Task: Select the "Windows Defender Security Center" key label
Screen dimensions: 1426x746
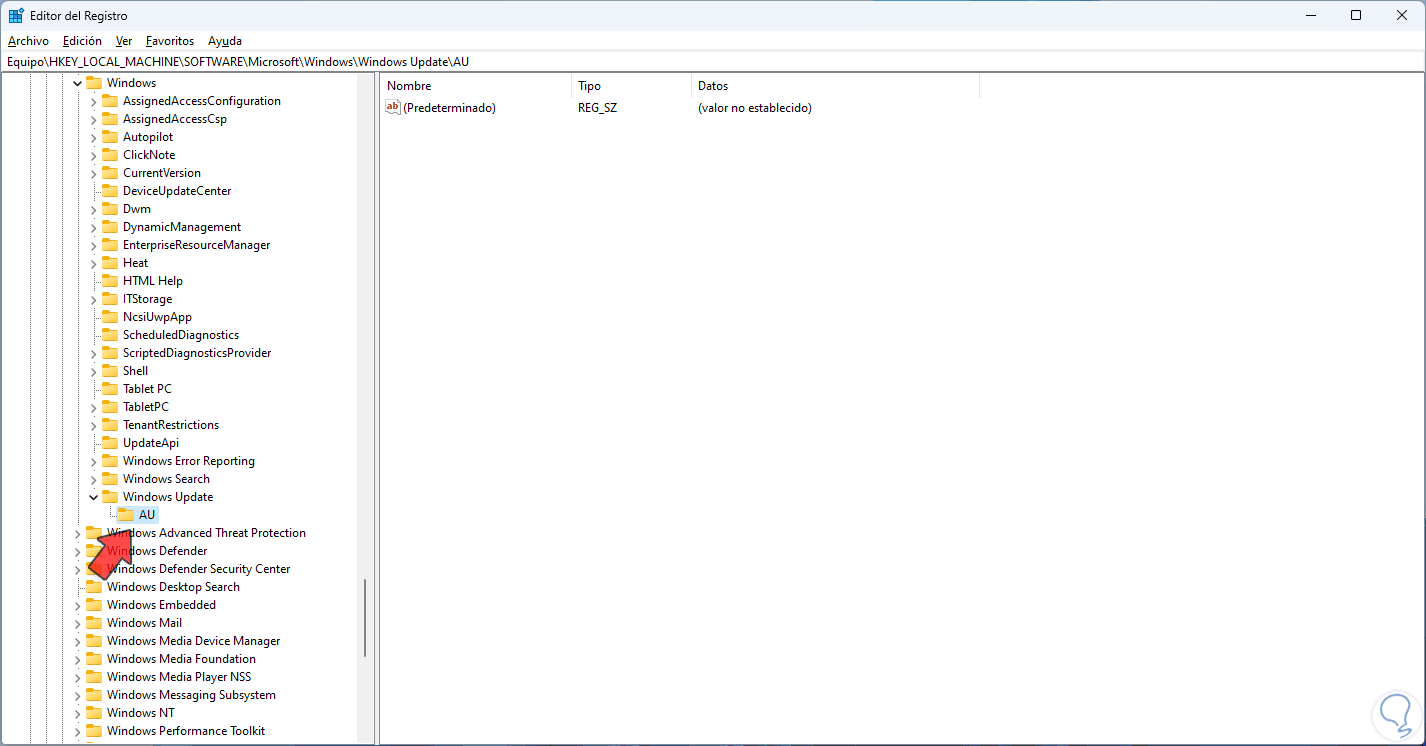Action: (198, 569)
